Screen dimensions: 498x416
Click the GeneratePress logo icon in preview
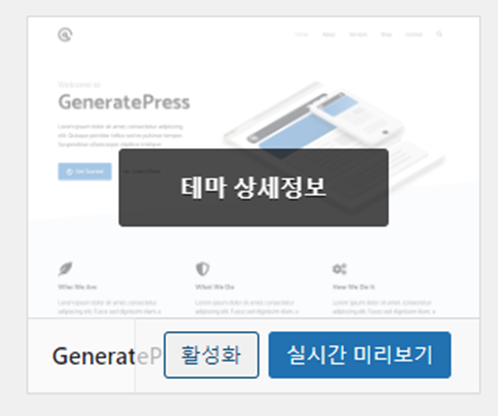(x=65, y=35)
